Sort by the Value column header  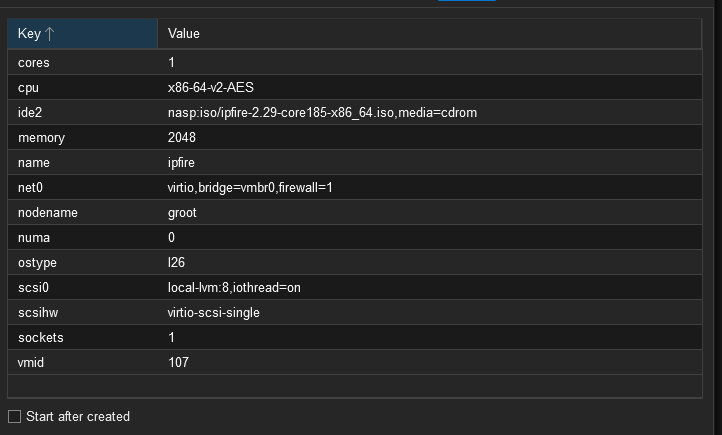(429, 34)
